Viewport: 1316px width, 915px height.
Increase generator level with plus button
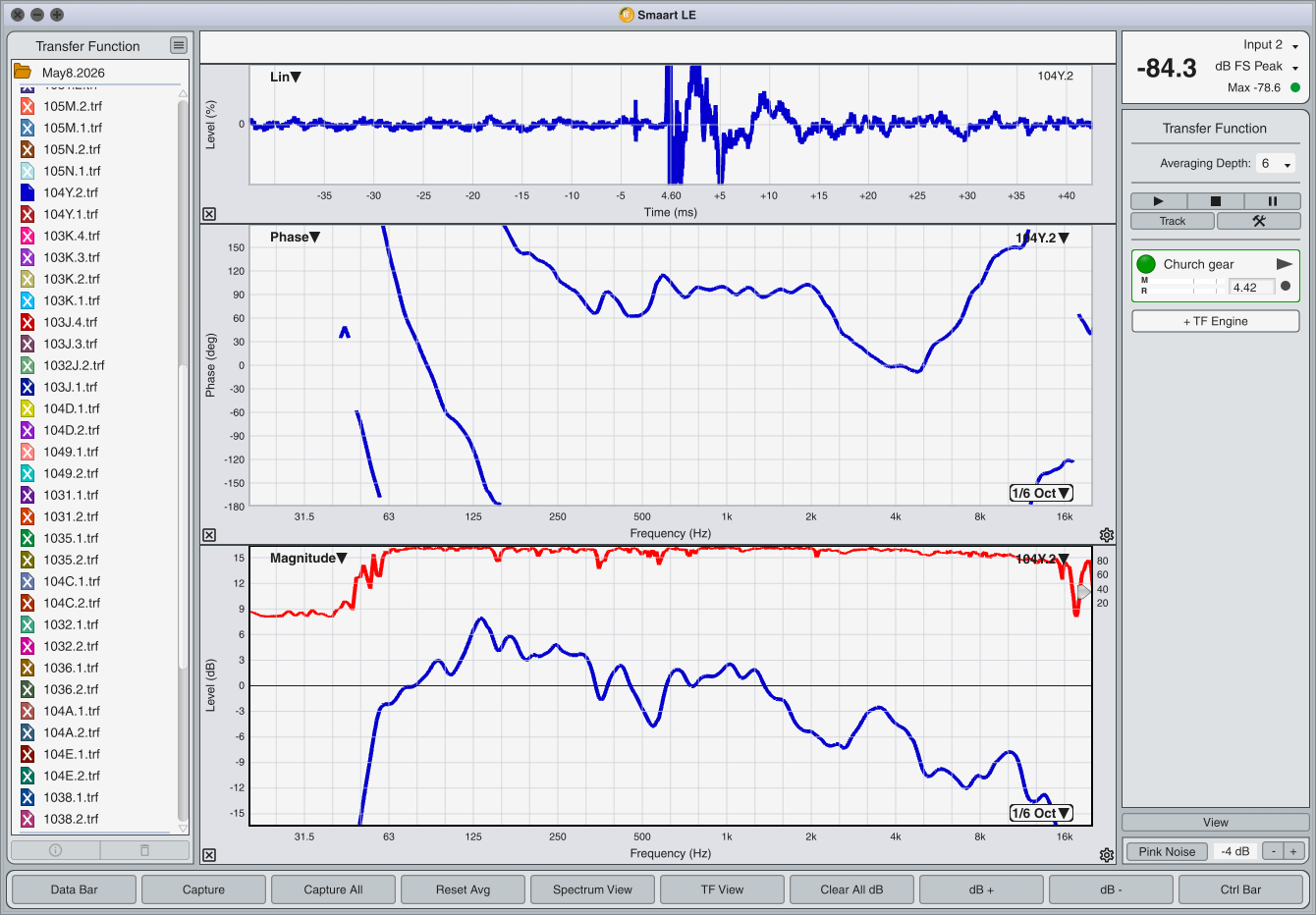tap(1293, 851)
